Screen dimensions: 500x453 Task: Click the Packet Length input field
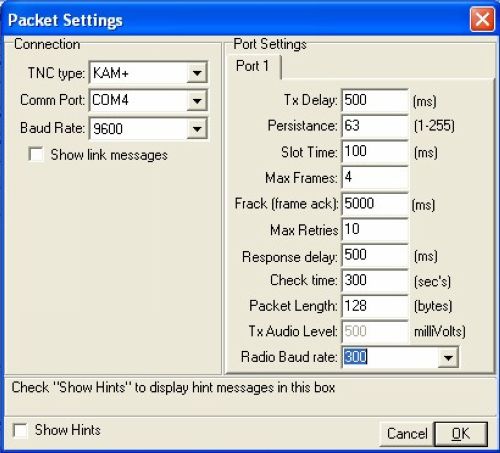375,306
